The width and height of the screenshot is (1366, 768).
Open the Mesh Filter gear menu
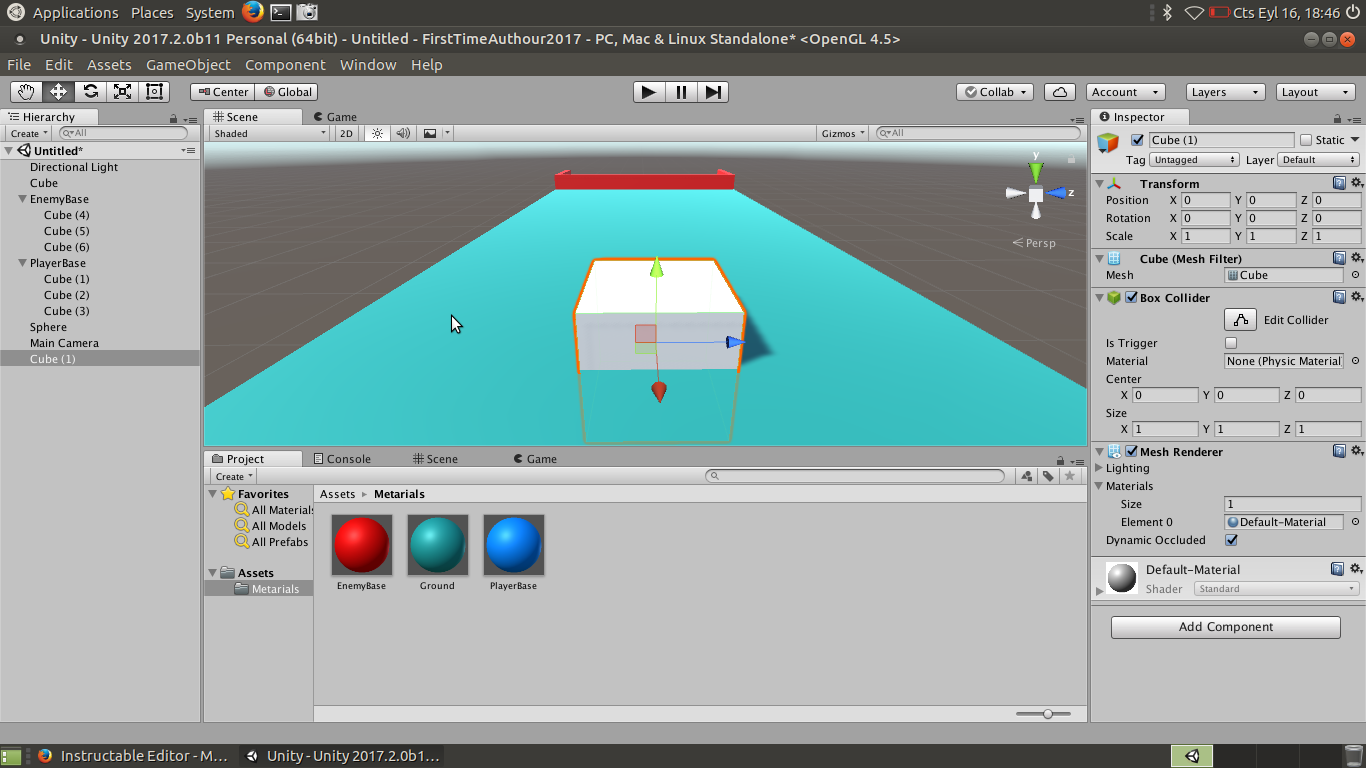[1356, 258]
